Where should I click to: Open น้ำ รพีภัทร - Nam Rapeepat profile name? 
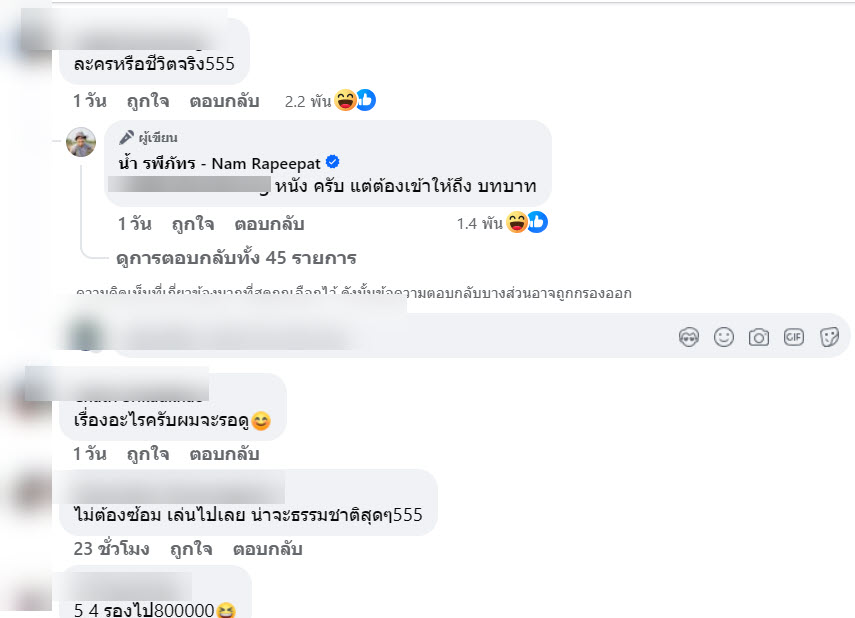pyautogui.click(x=220, y=163)
